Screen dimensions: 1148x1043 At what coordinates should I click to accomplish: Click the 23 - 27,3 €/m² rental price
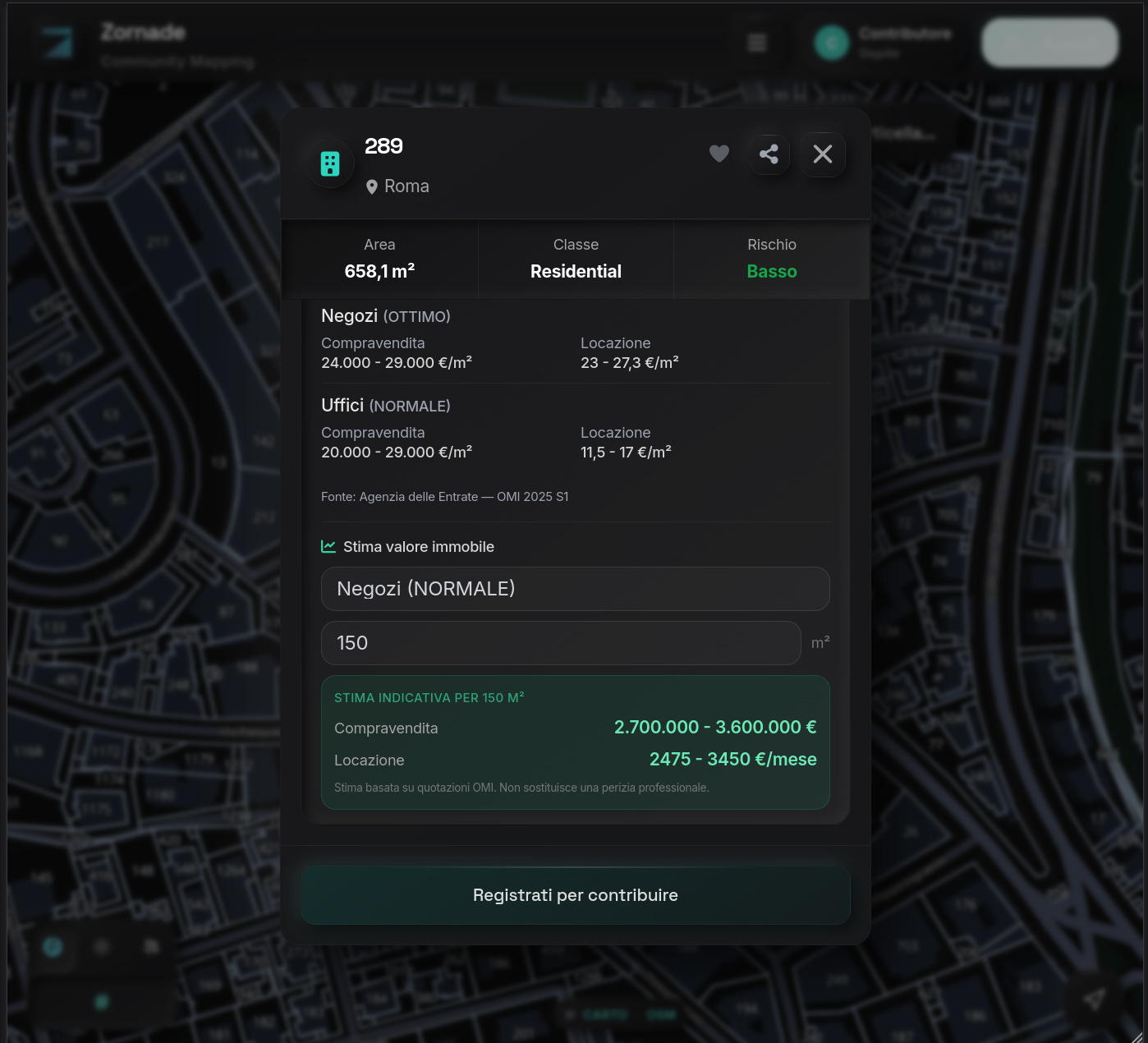coord(630,362)
